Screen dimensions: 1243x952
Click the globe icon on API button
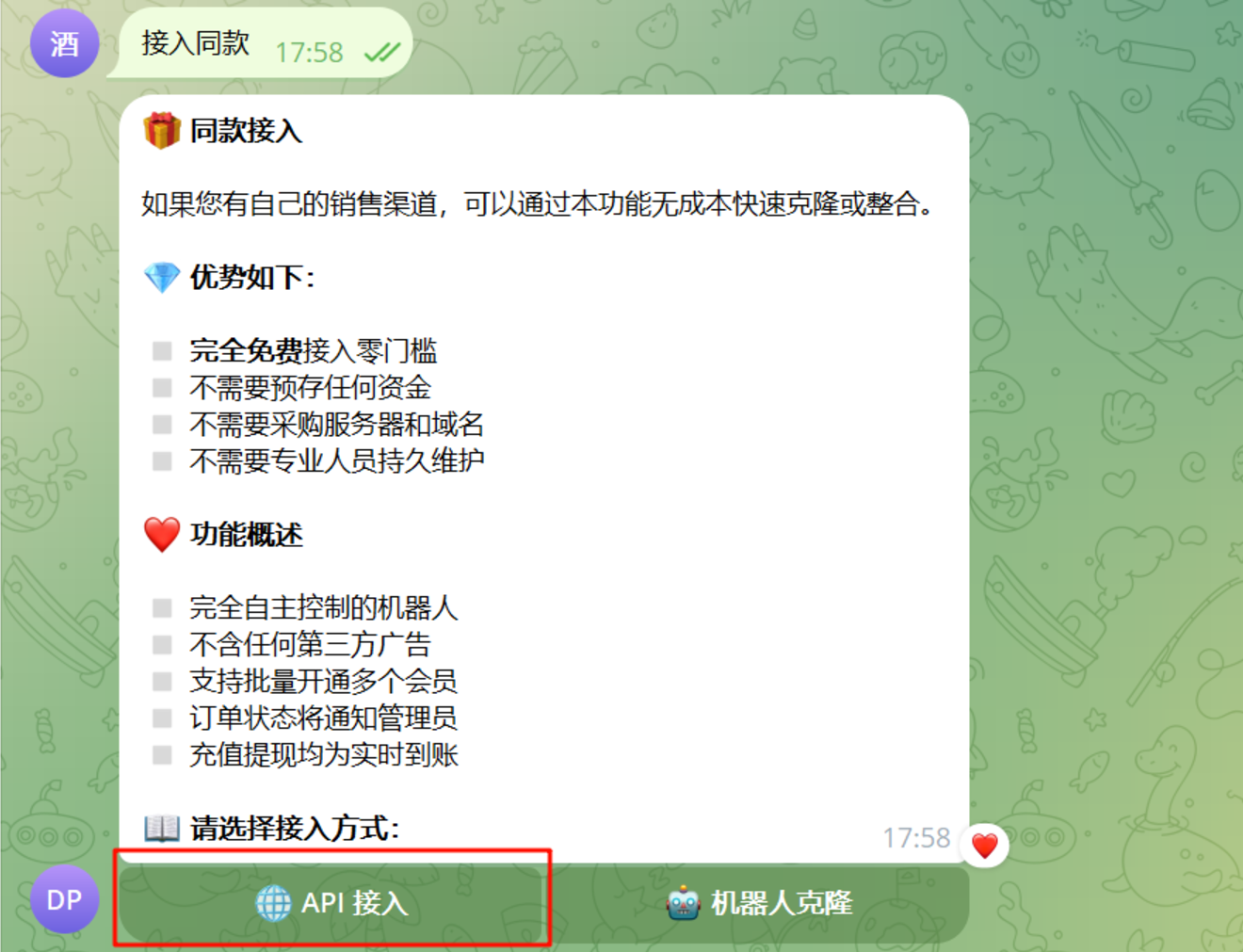tap(273, 903)
